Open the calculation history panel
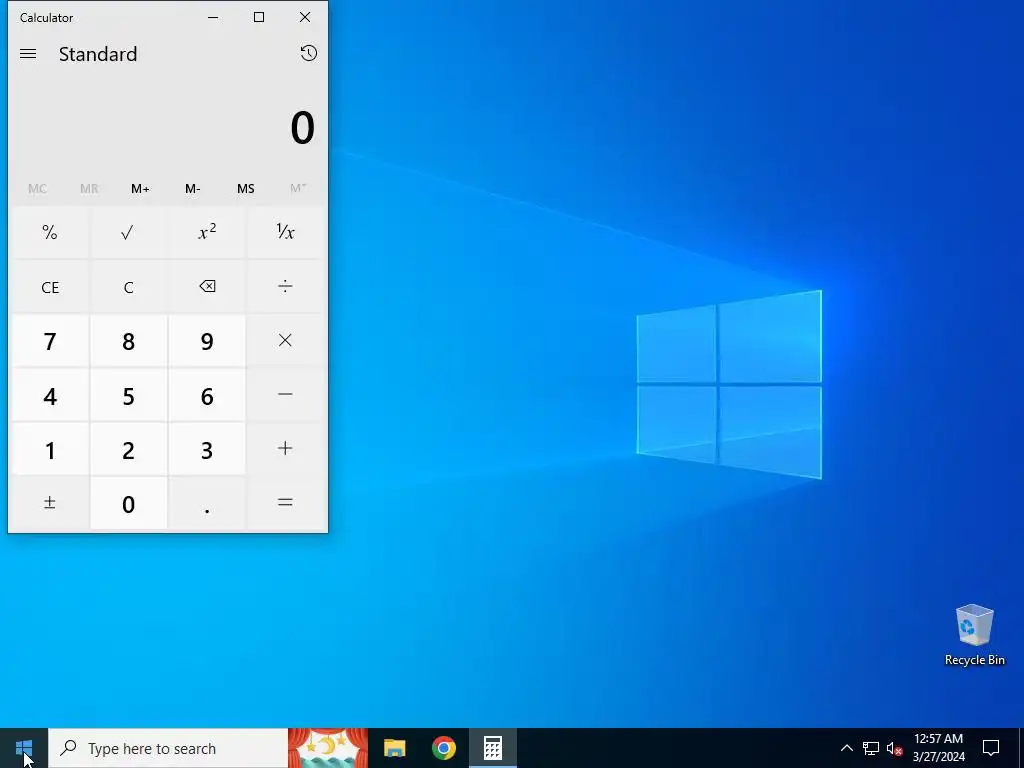 coord(308,54)
